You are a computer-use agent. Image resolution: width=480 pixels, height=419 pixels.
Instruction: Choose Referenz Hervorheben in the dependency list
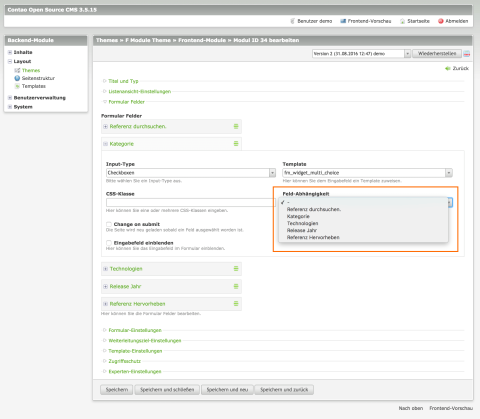[363, 237]
